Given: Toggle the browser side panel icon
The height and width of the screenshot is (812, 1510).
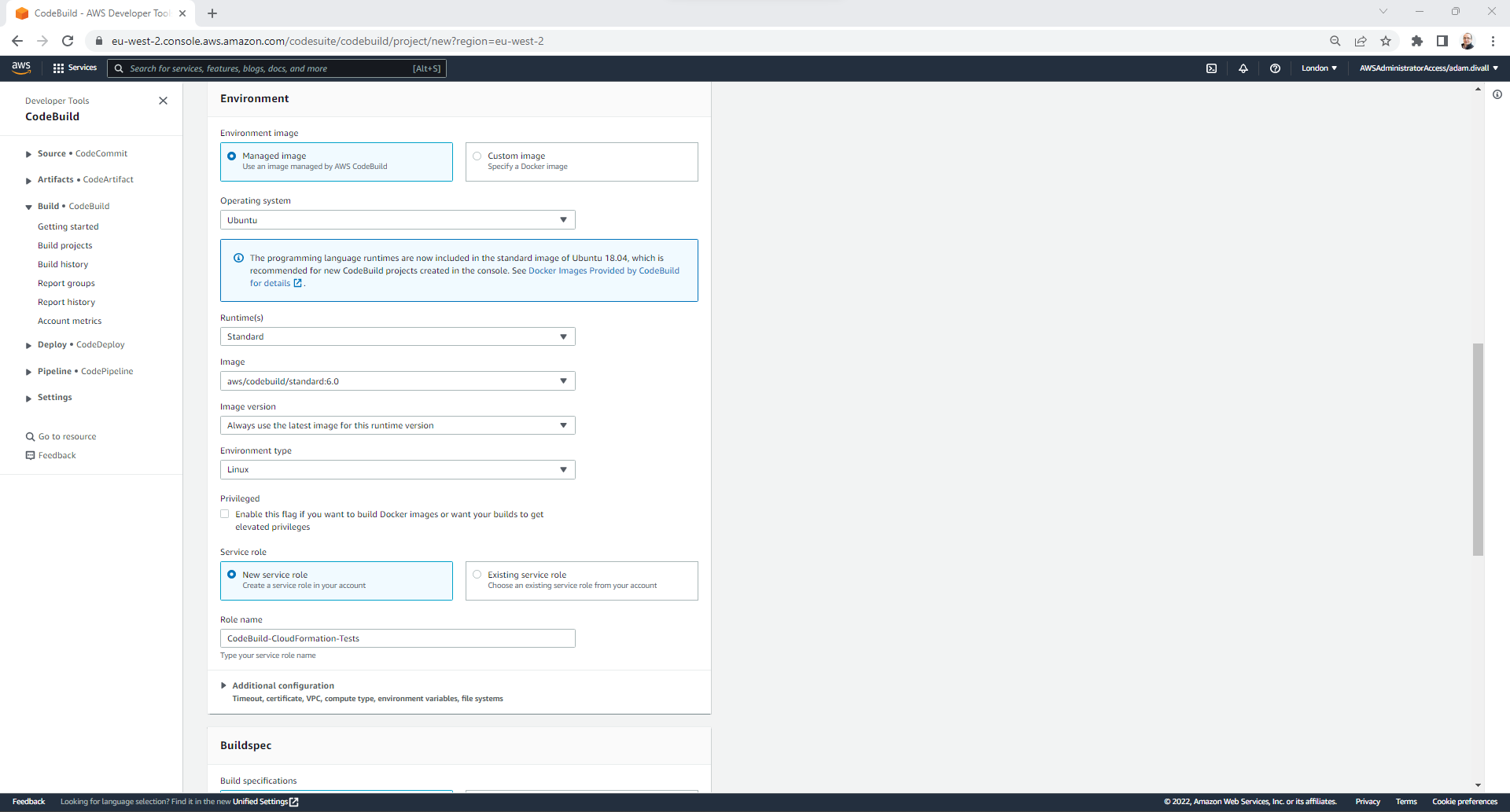Looking at the screenshot, I should [1442, 41].
